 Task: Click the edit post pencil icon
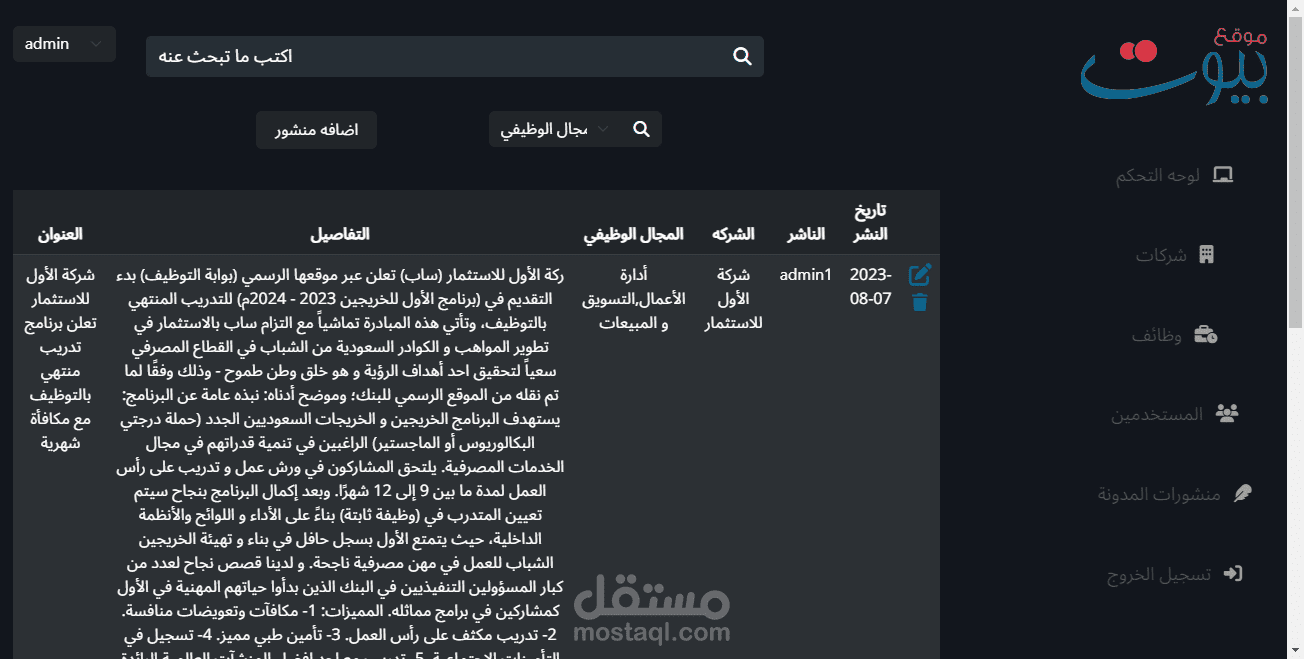tap(920, 275)
